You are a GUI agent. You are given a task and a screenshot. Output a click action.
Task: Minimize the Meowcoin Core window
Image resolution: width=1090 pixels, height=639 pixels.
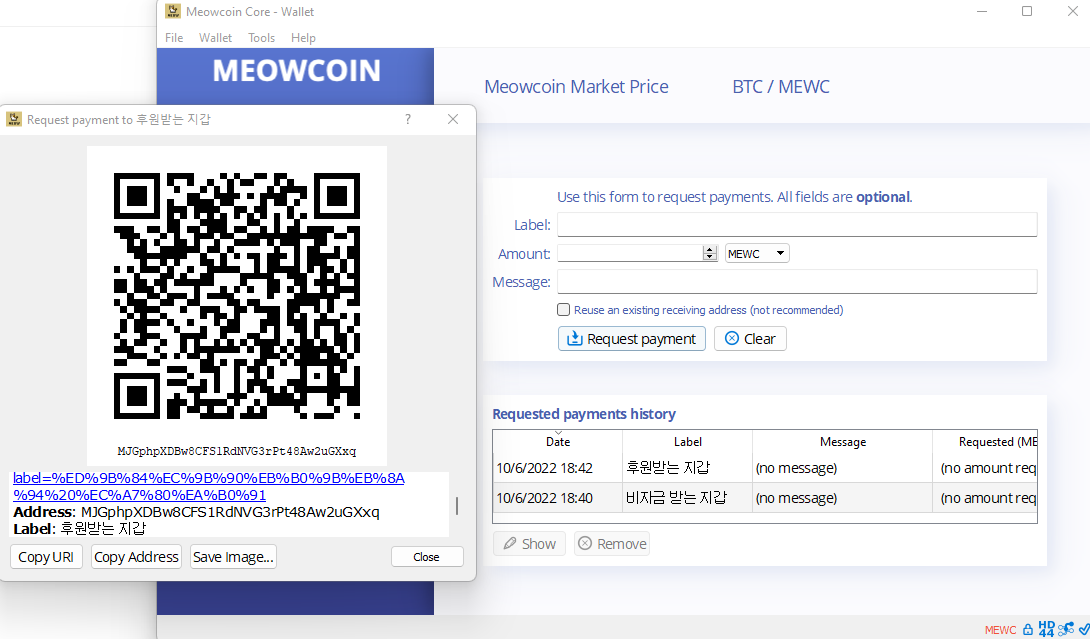982,11
